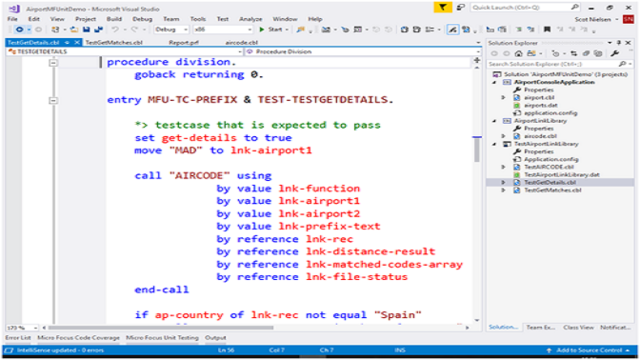The width and height of the screenshot is (640, 360).
Task: Switch to the Class View panel tab
Action: (578, 327)
